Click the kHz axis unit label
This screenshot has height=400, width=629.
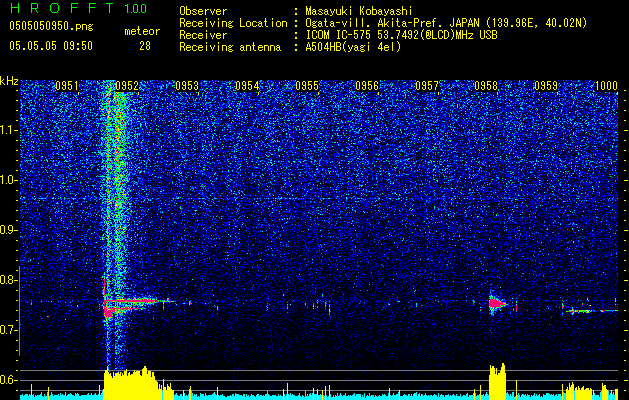point(9,81)
